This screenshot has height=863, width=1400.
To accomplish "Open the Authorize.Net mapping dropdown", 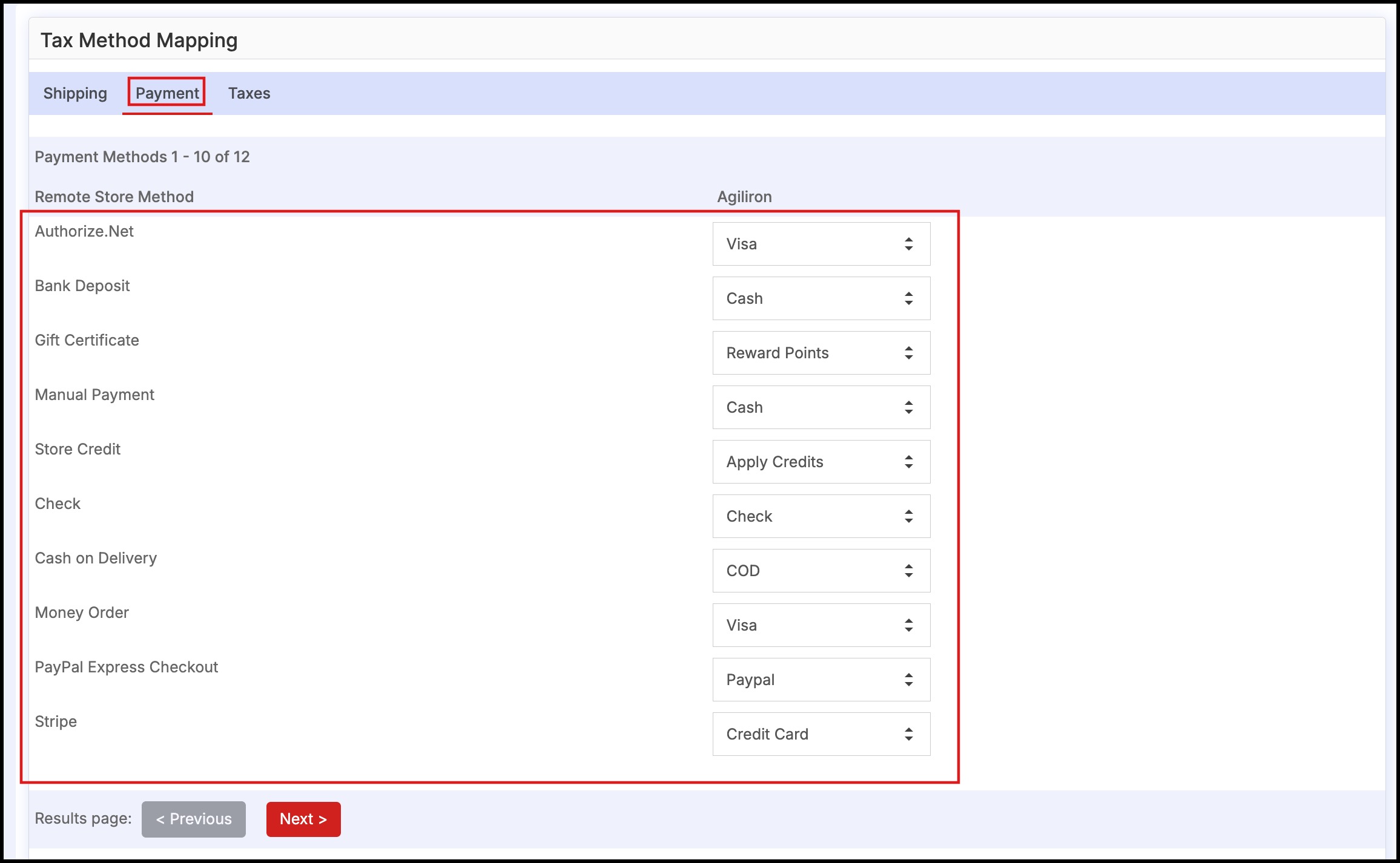I will point(821,244).
